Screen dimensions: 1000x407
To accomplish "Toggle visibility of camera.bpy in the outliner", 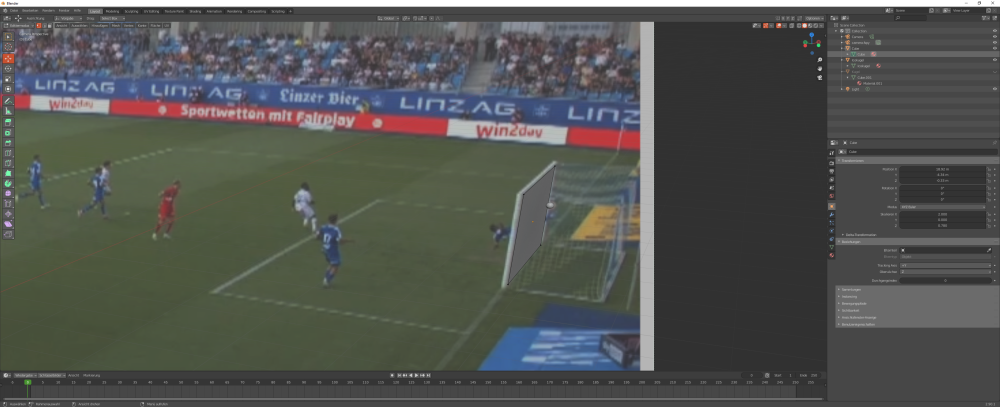I will (x=994, y=42).
